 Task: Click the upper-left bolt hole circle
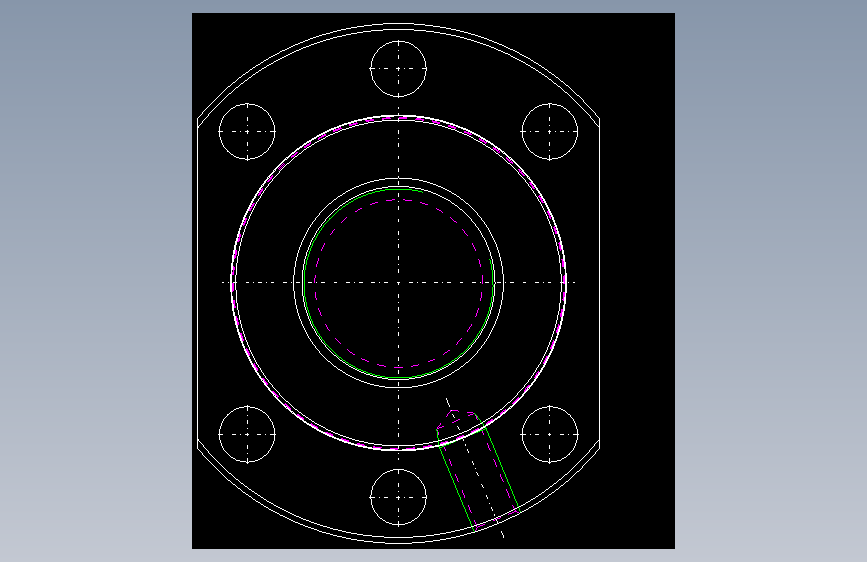pos(247,132)
